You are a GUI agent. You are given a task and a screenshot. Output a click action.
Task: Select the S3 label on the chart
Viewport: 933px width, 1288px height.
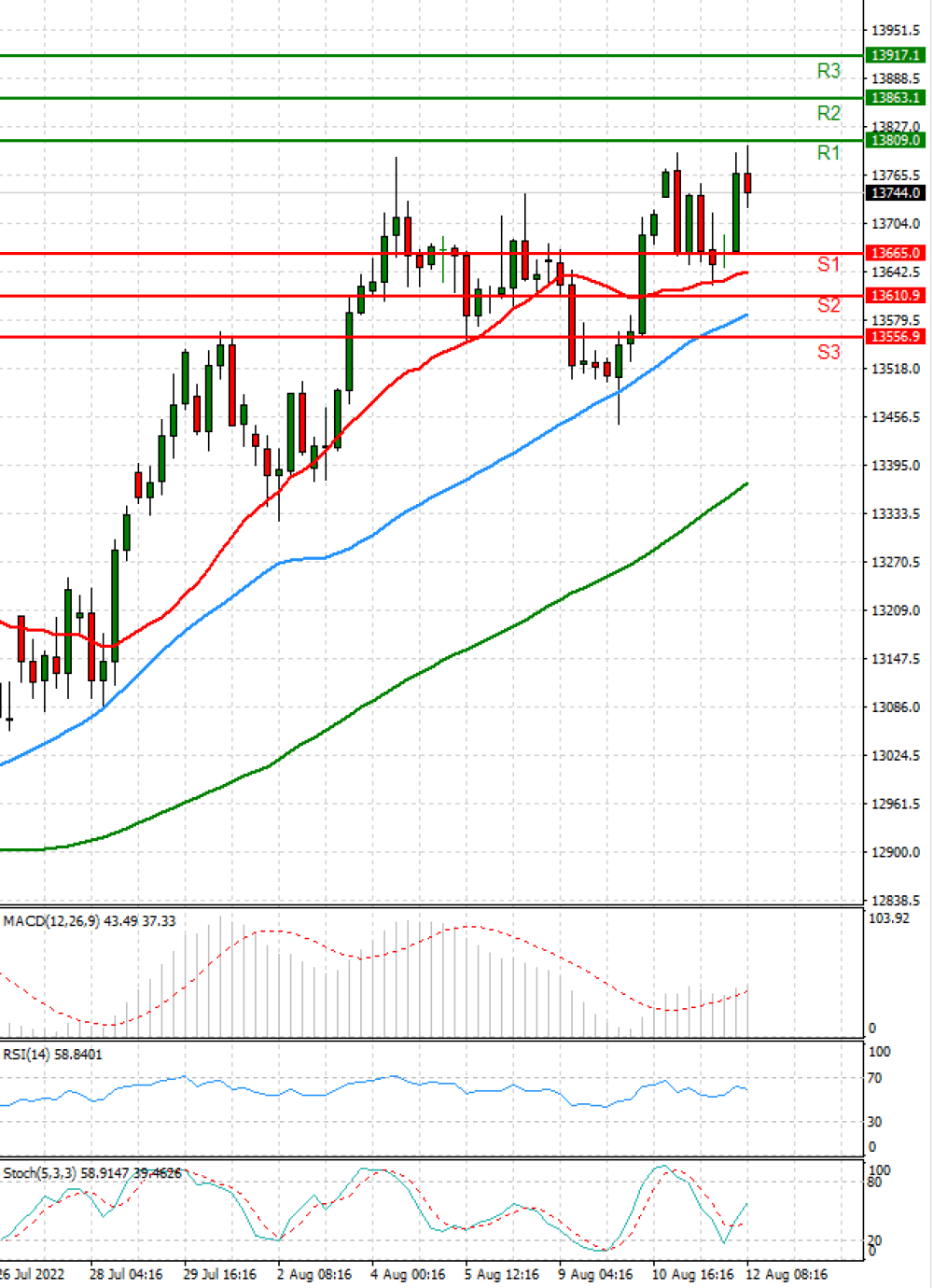(x=829, y=352)
